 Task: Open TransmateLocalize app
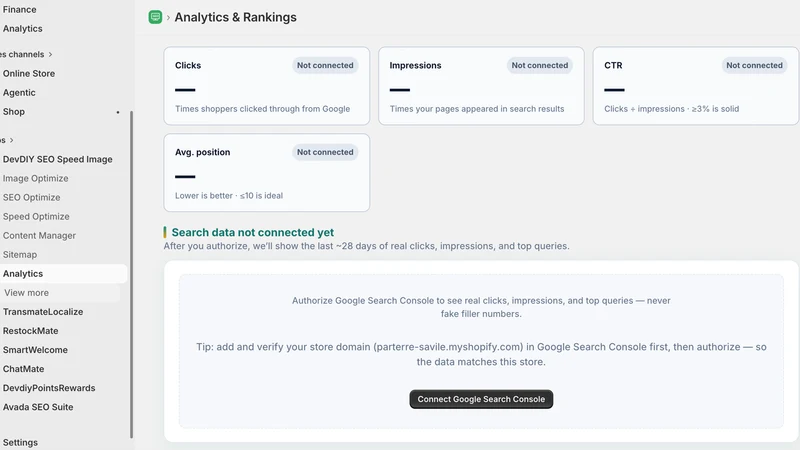tap(43, 312)
